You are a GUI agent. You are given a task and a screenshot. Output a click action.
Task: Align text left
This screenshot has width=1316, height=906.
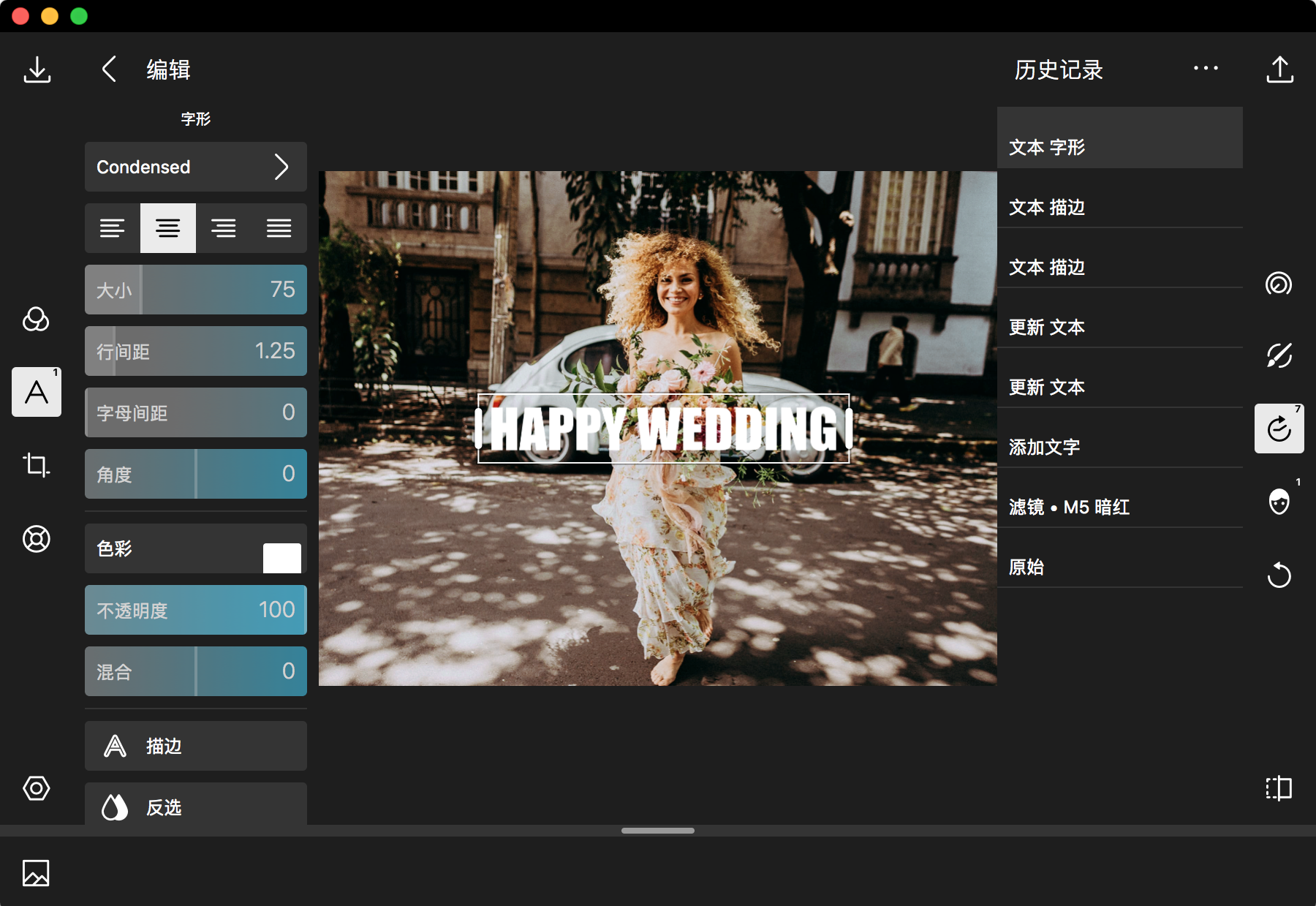[x=113, y=228]
